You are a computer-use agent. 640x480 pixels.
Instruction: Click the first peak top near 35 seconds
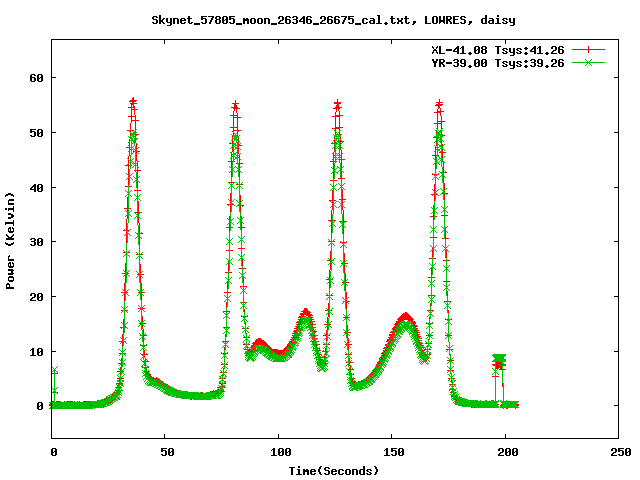click(x=133, y=103)
